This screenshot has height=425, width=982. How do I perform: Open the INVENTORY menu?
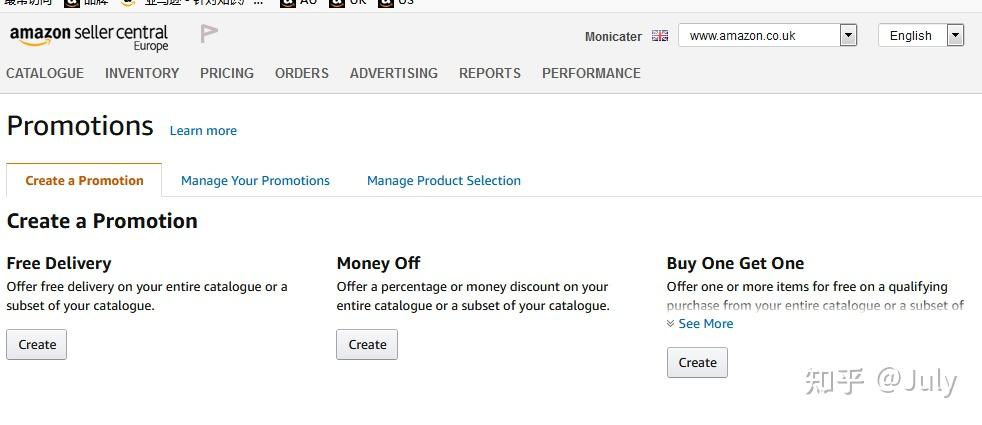(142, 73)
